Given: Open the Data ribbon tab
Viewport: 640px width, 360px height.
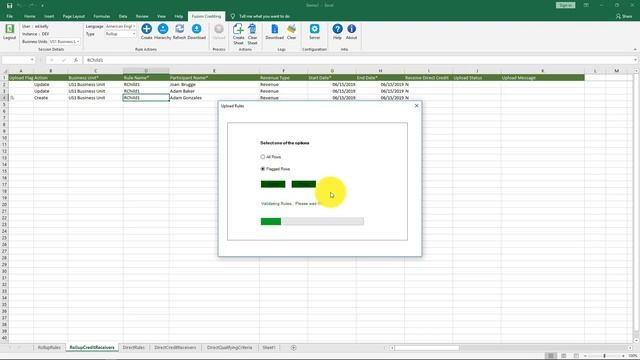Looking at the screenshot, I should [123, 16].
